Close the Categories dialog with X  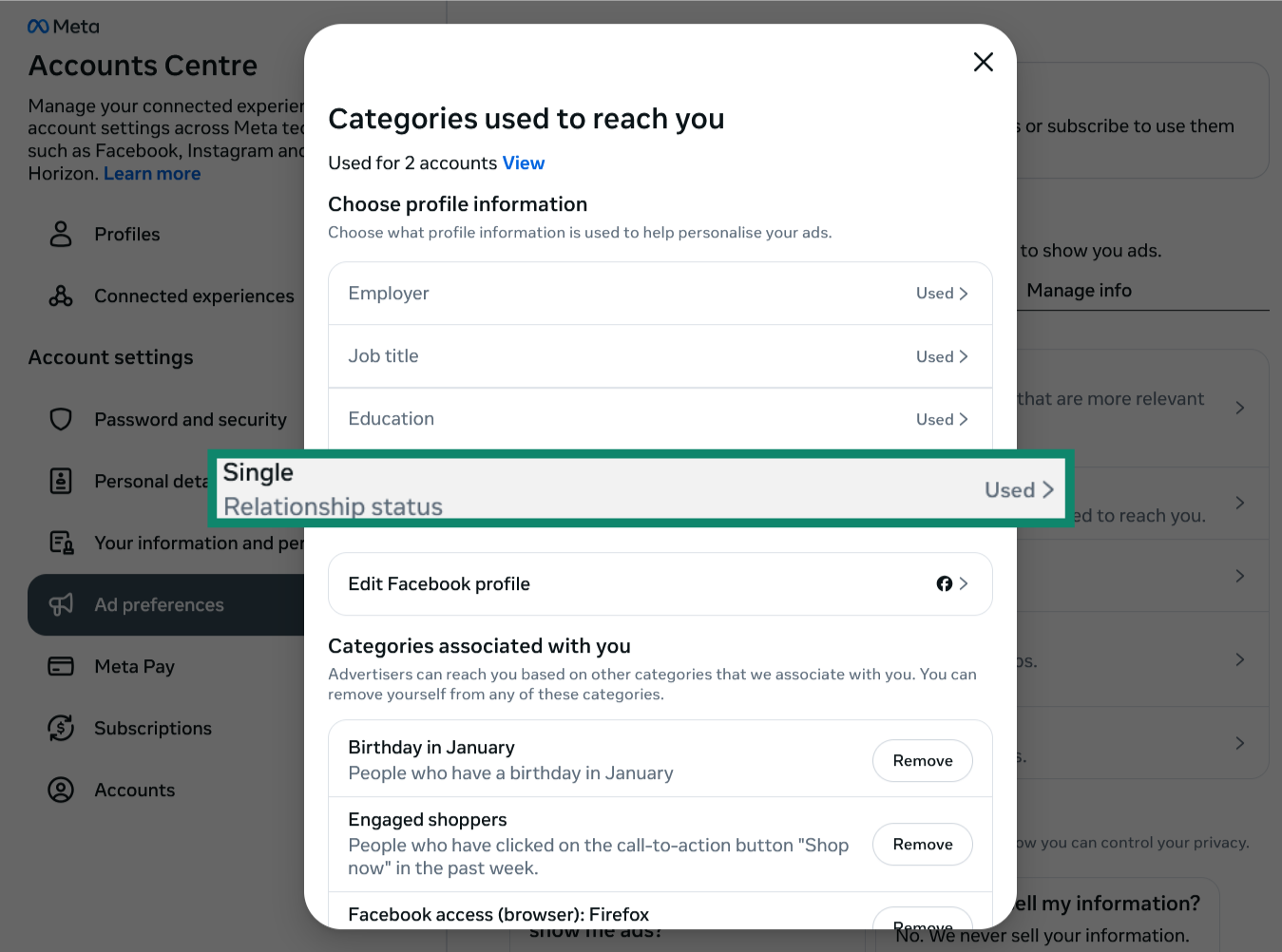[x=984, y=62]
